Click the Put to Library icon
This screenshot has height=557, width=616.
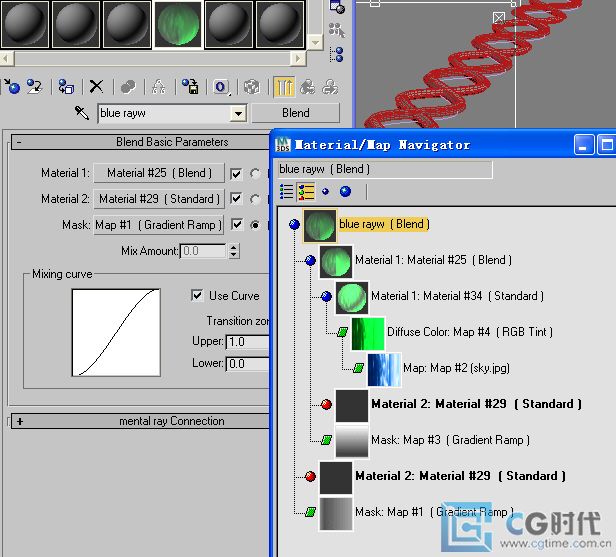click(190, 86)
